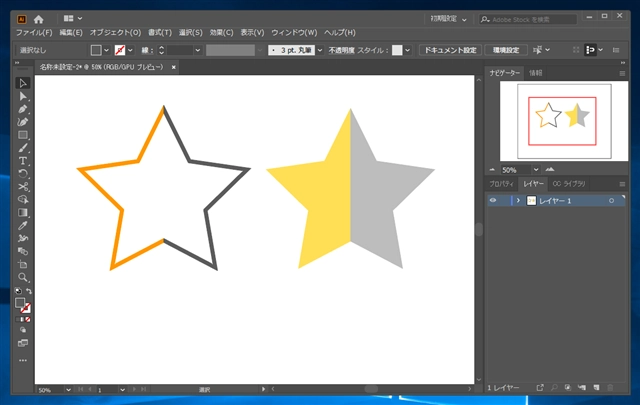
Task: Select the Pen tool
Action: coord(23,109)
